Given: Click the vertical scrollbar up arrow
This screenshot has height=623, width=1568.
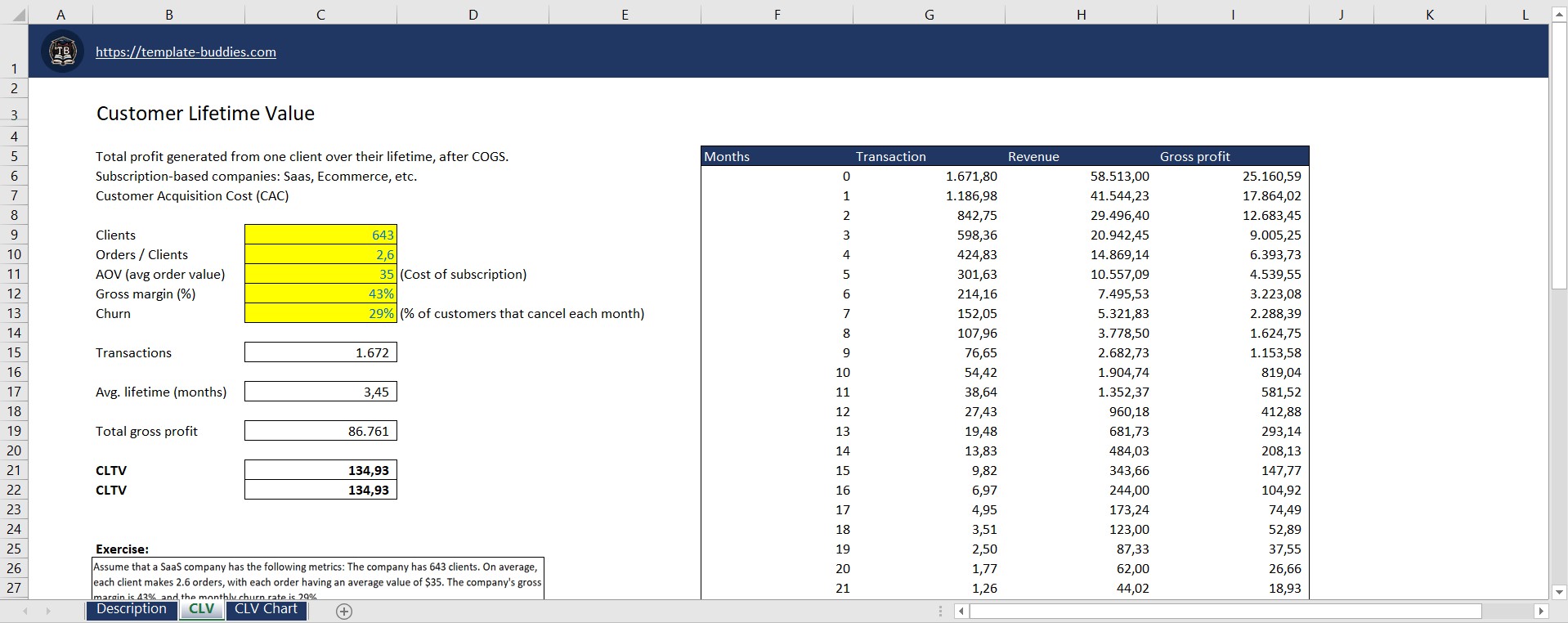Looking at the screenshot, I should tap(1559, 14).
